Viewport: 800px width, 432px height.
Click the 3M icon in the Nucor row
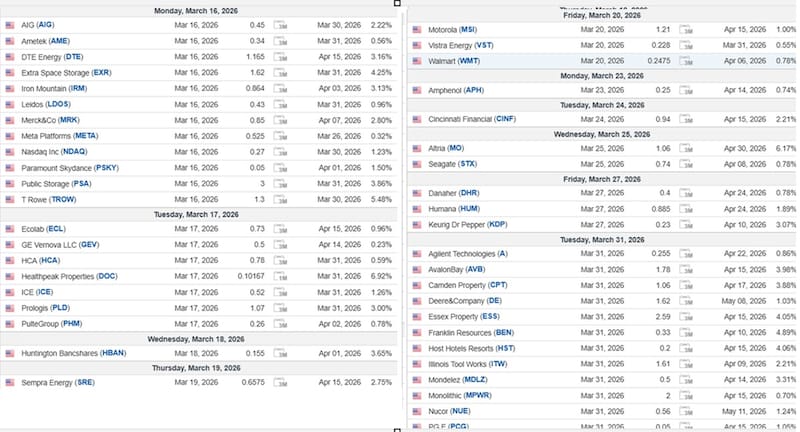pyautogui.click(x=686, y=411)
